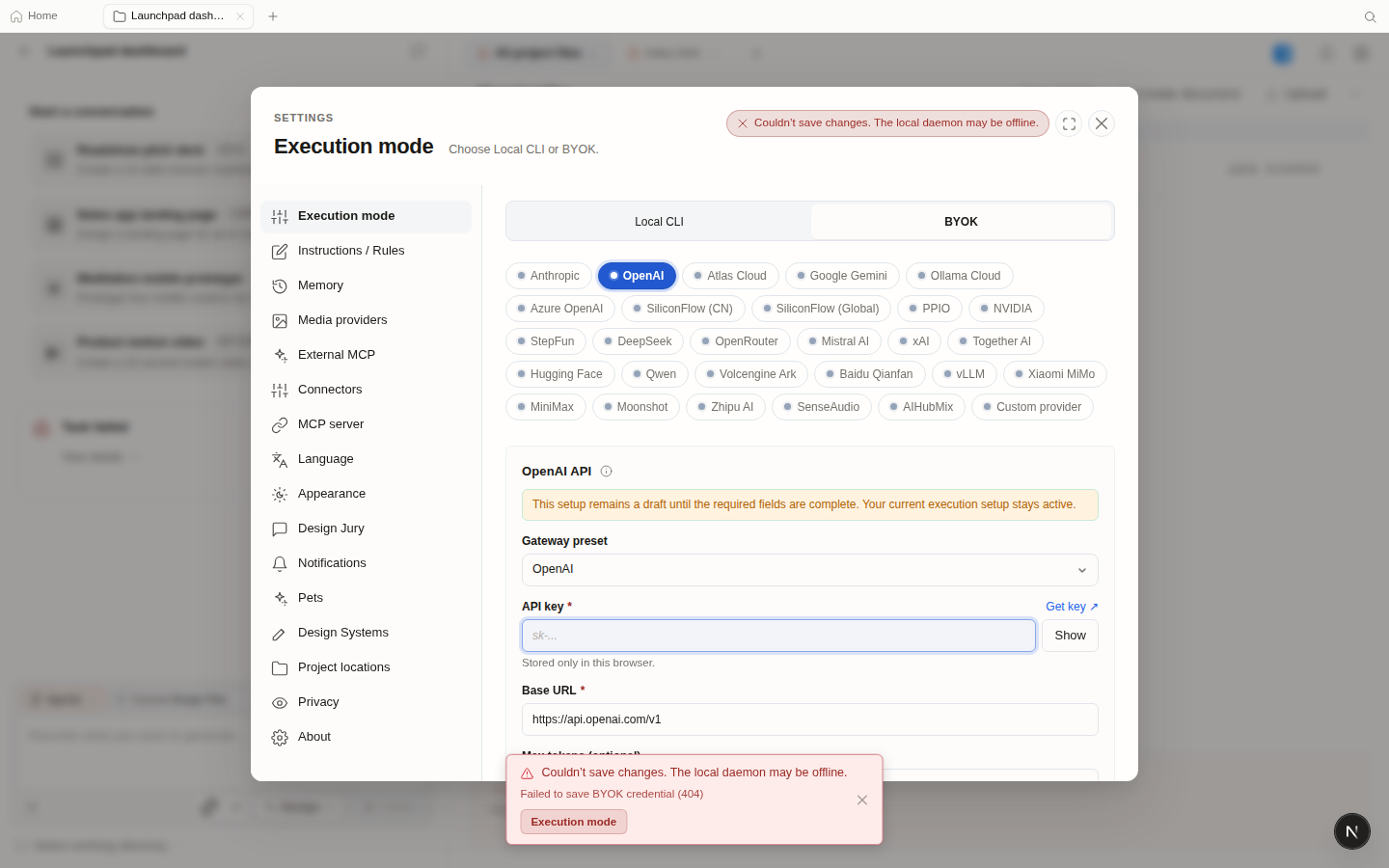1389x868 pixels.
Task: Pick Atlas Cloud as provider
Action: point(730,276)
